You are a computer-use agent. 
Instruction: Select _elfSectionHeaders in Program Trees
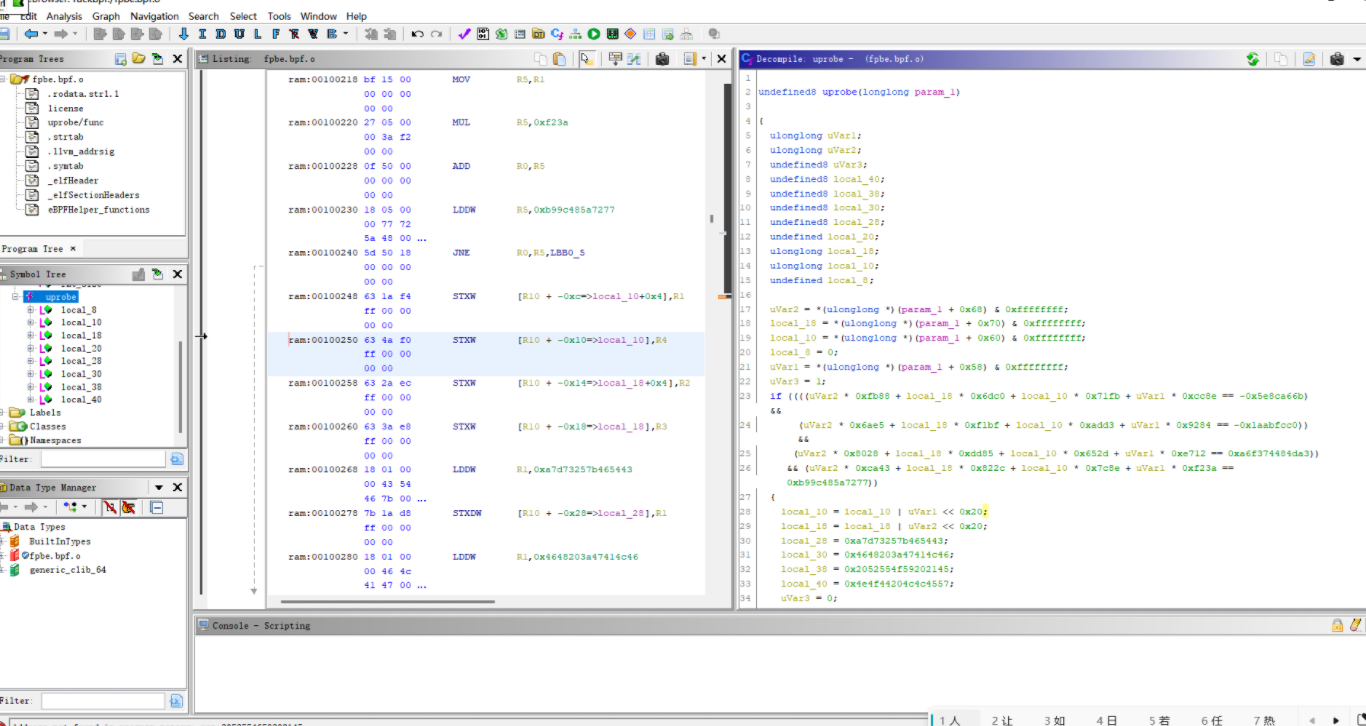tap(93, 195)
